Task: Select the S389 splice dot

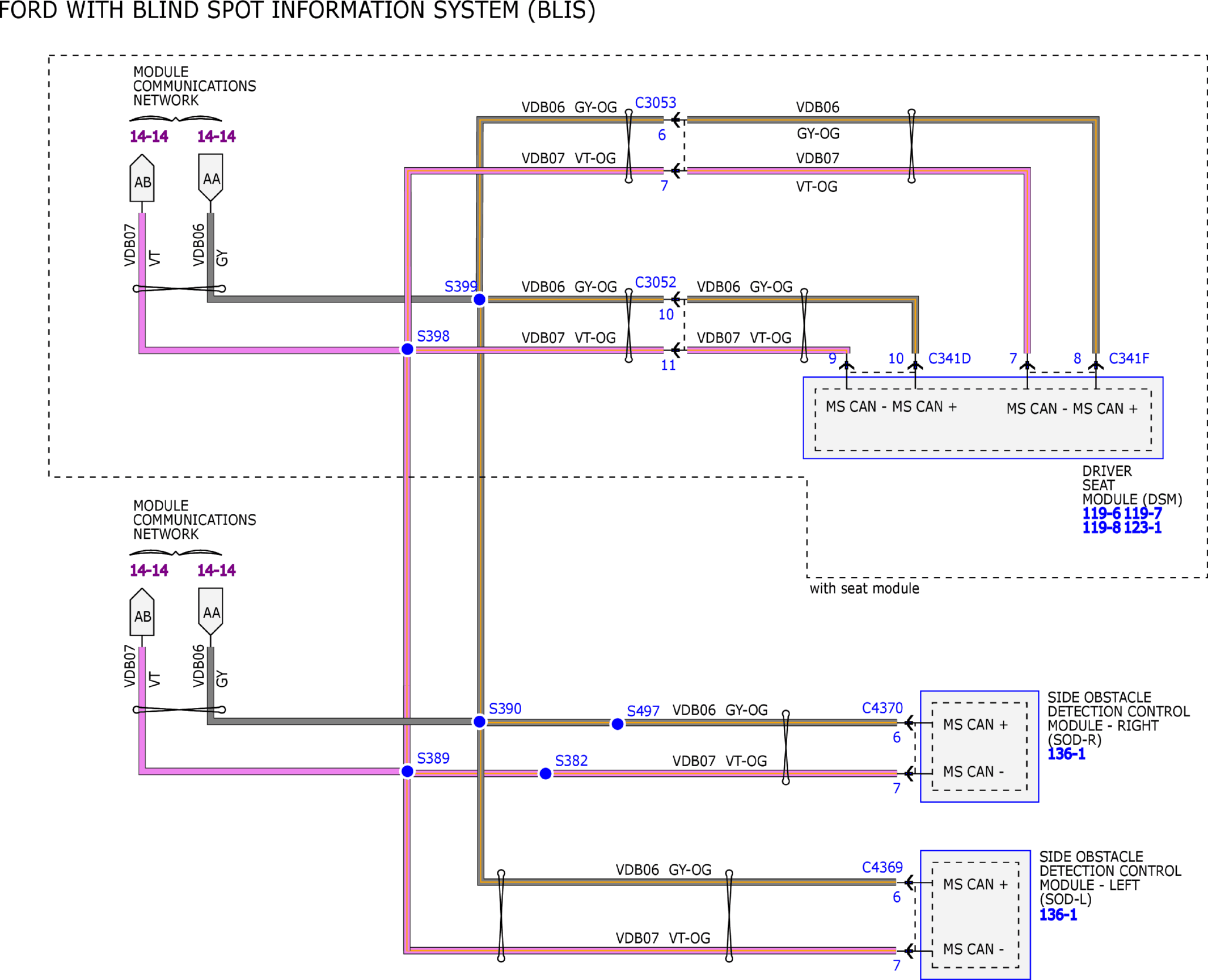Action: [407, 771]
